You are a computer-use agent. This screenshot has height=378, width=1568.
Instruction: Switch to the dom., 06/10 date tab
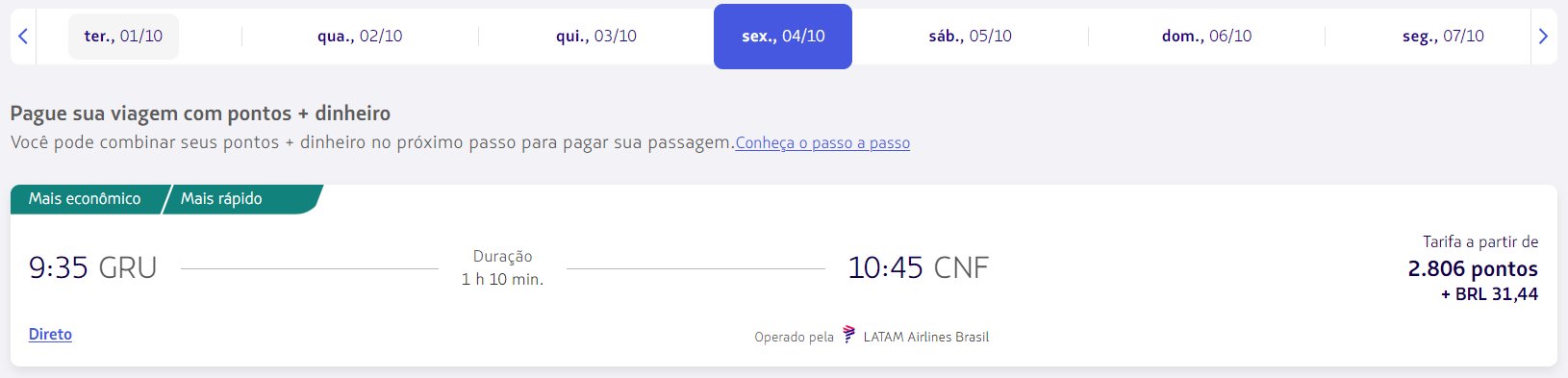[1206, 37]
